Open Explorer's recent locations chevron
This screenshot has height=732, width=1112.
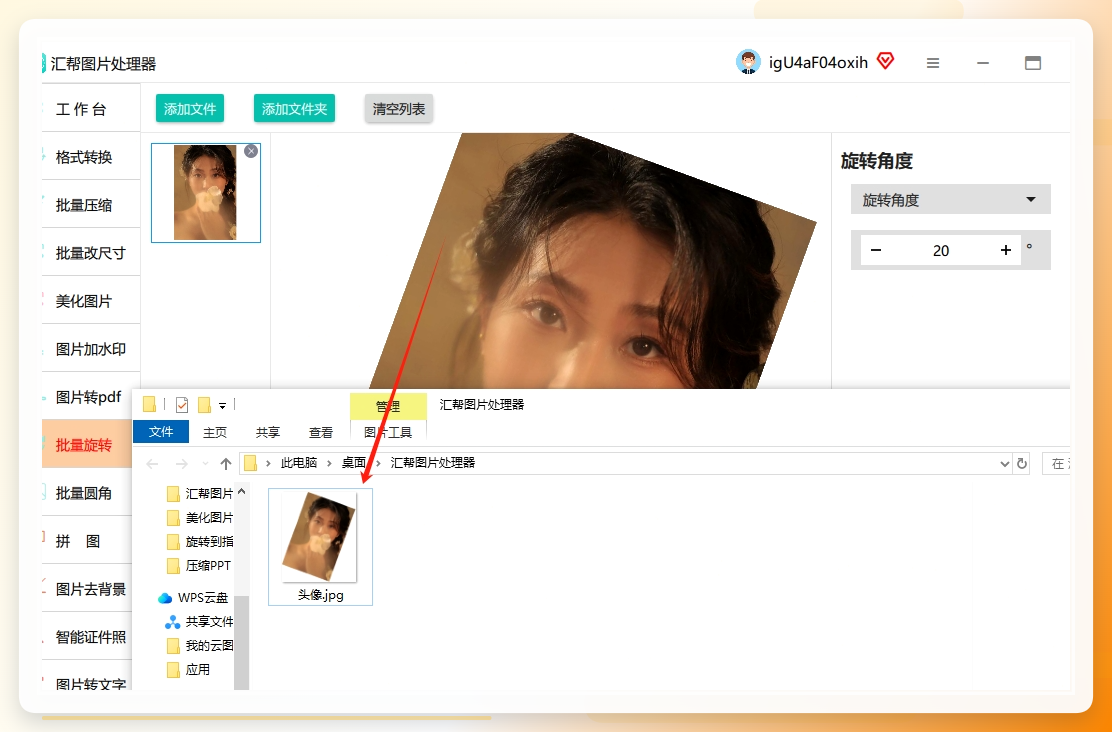(205, 464)
